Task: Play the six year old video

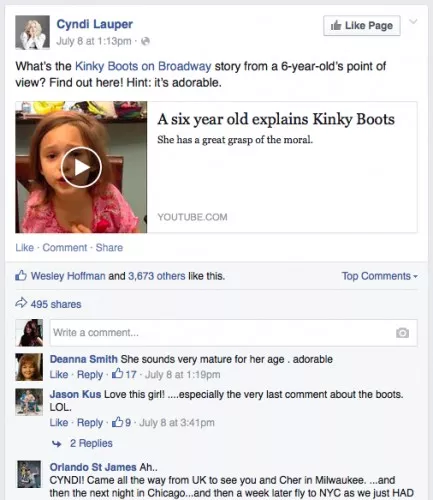Action: pos(81,167)
